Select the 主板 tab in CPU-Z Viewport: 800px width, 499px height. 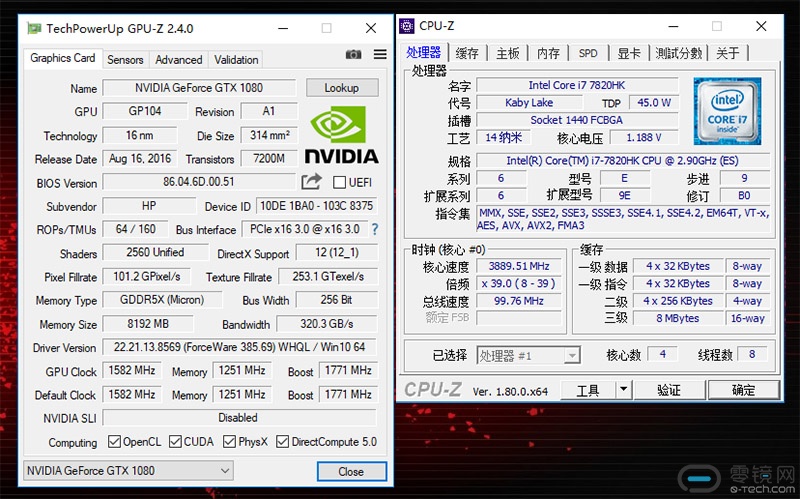pos(508,53)
